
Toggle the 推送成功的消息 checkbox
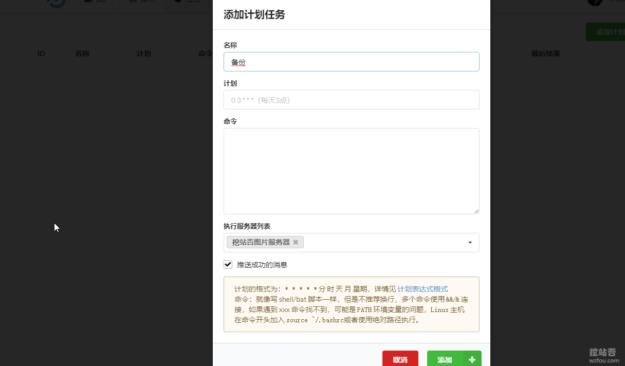[228, 264]
